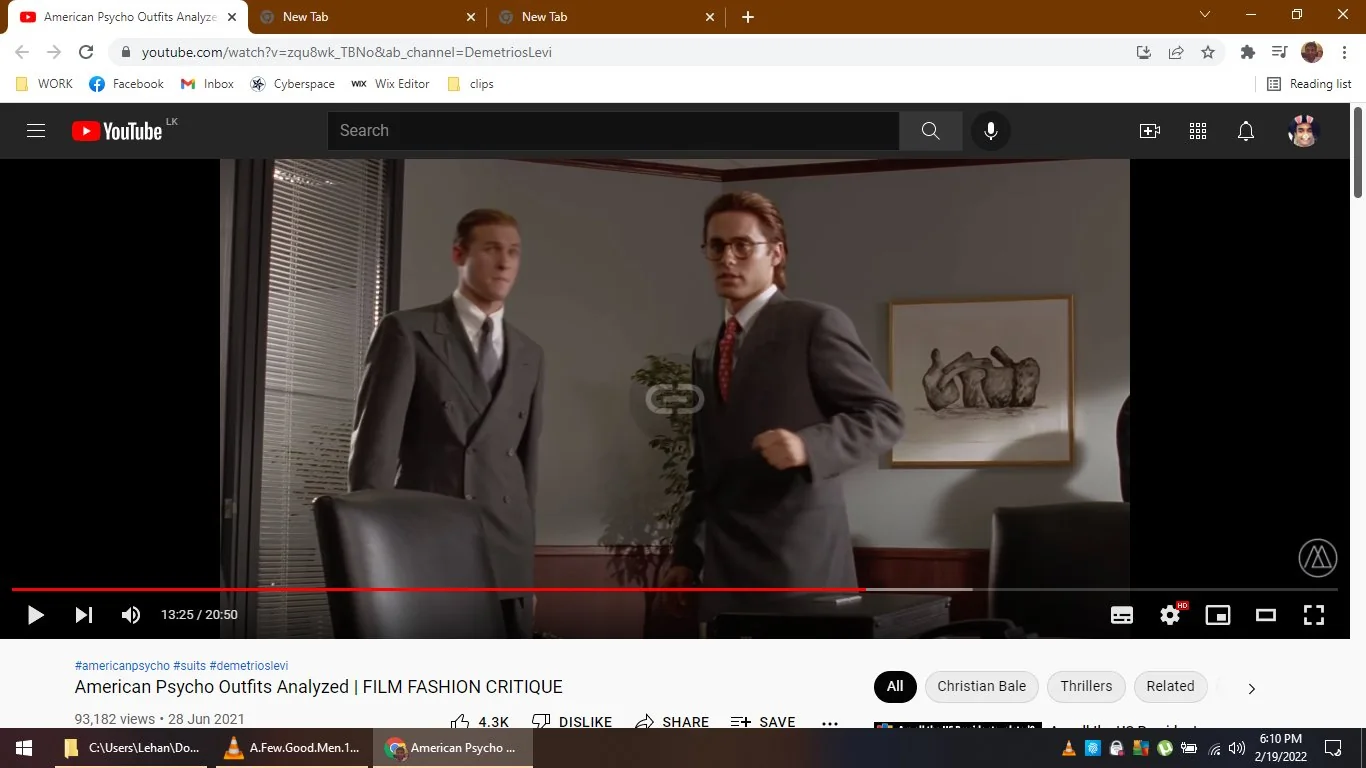Show more chips with the right arrow

pyautogui.click(x=1251, y=688)
